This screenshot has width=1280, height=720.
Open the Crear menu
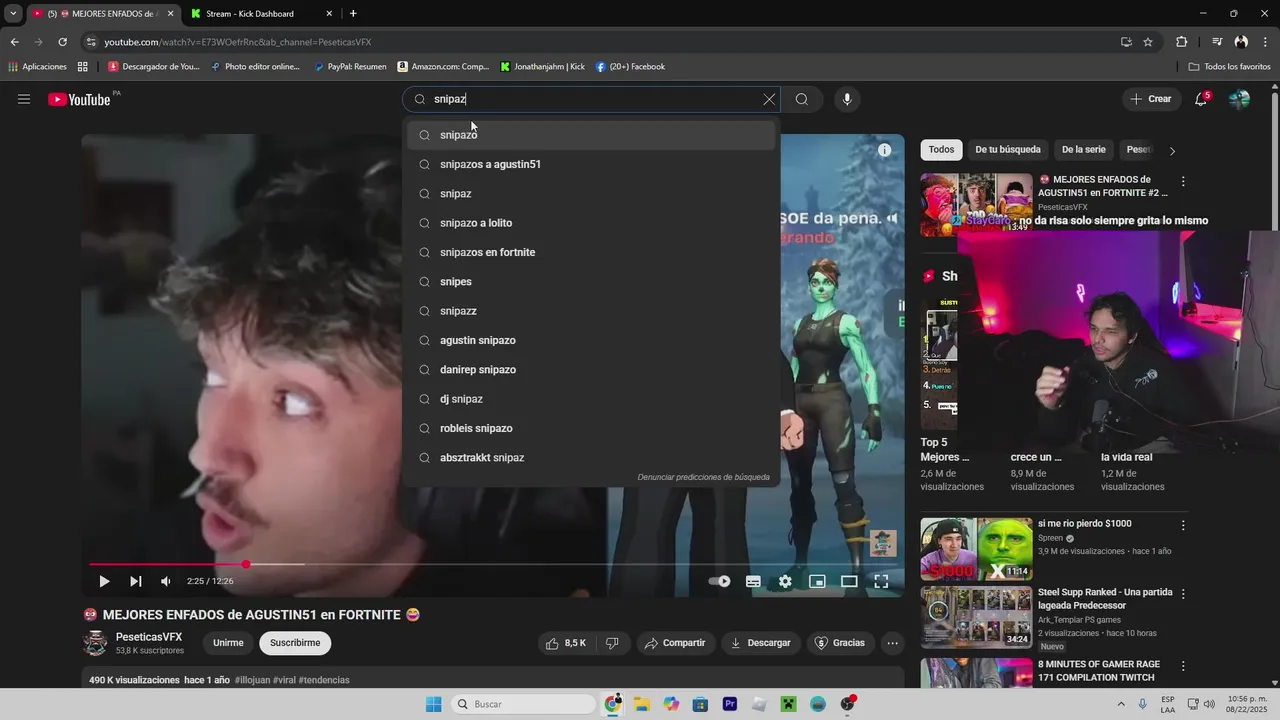[1150, 99]
